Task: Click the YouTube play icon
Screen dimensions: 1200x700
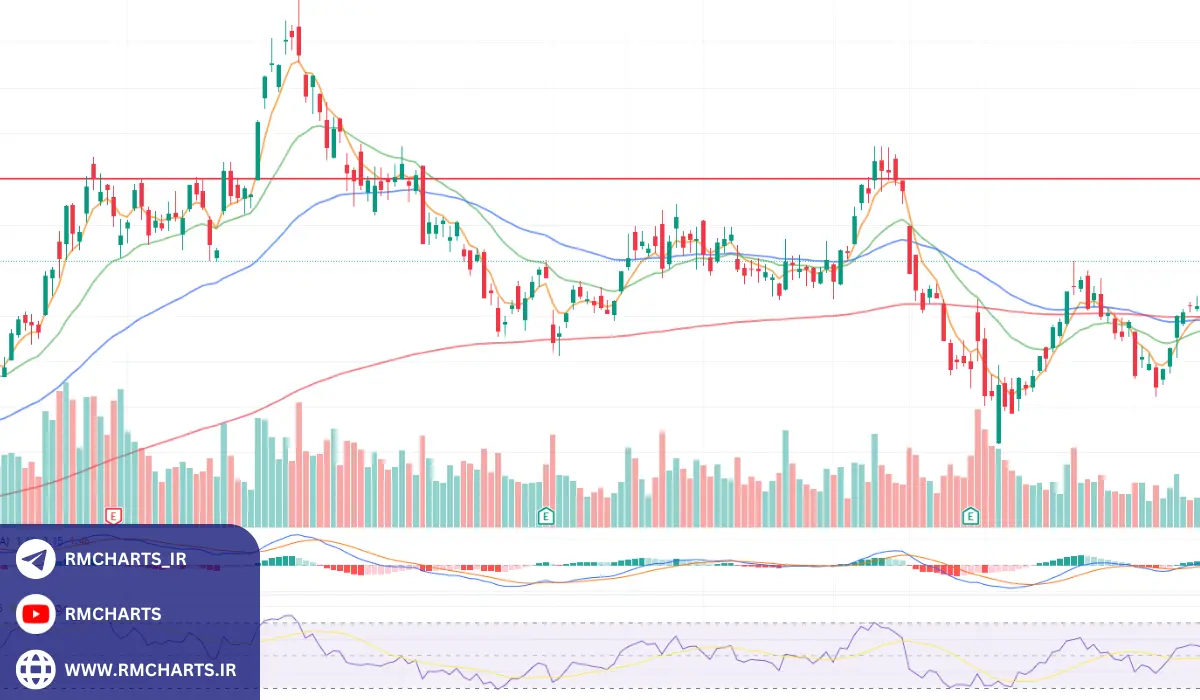Action: tap(36, 614)
